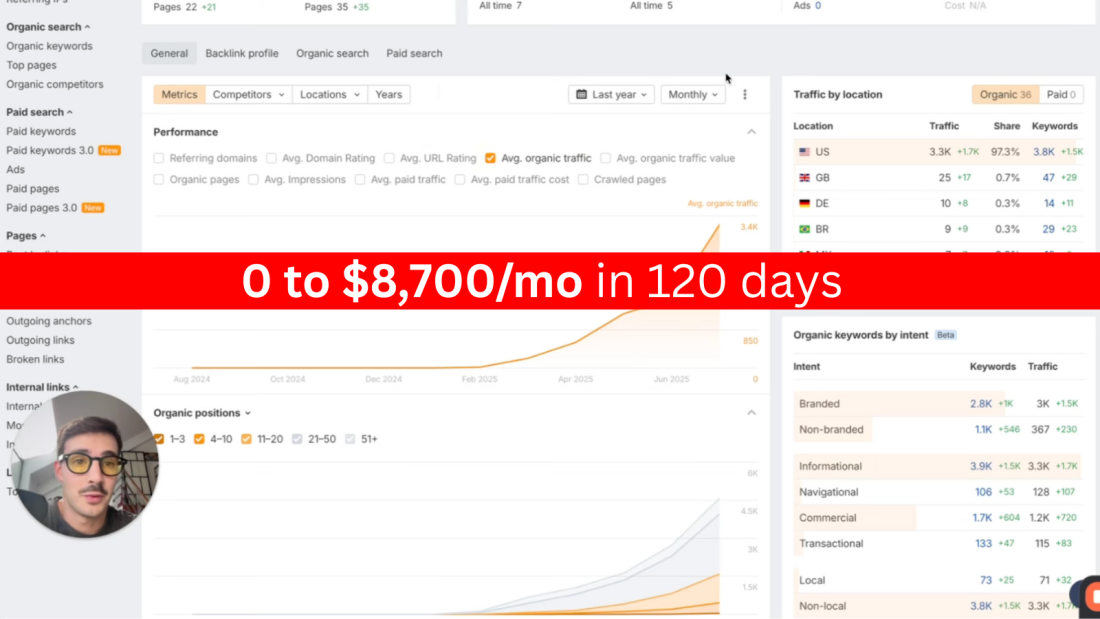
Task: Enable the 21–50 positions checkbox
Action: click(297, 438)
